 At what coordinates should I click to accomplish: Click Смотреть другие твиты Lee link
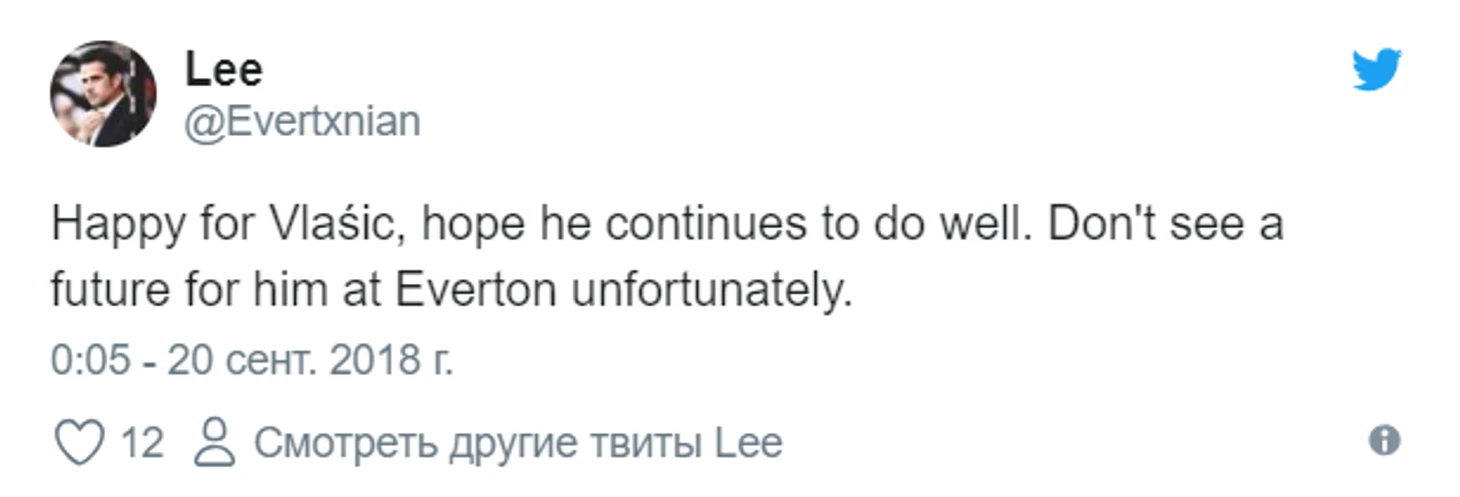coord(518,442)
